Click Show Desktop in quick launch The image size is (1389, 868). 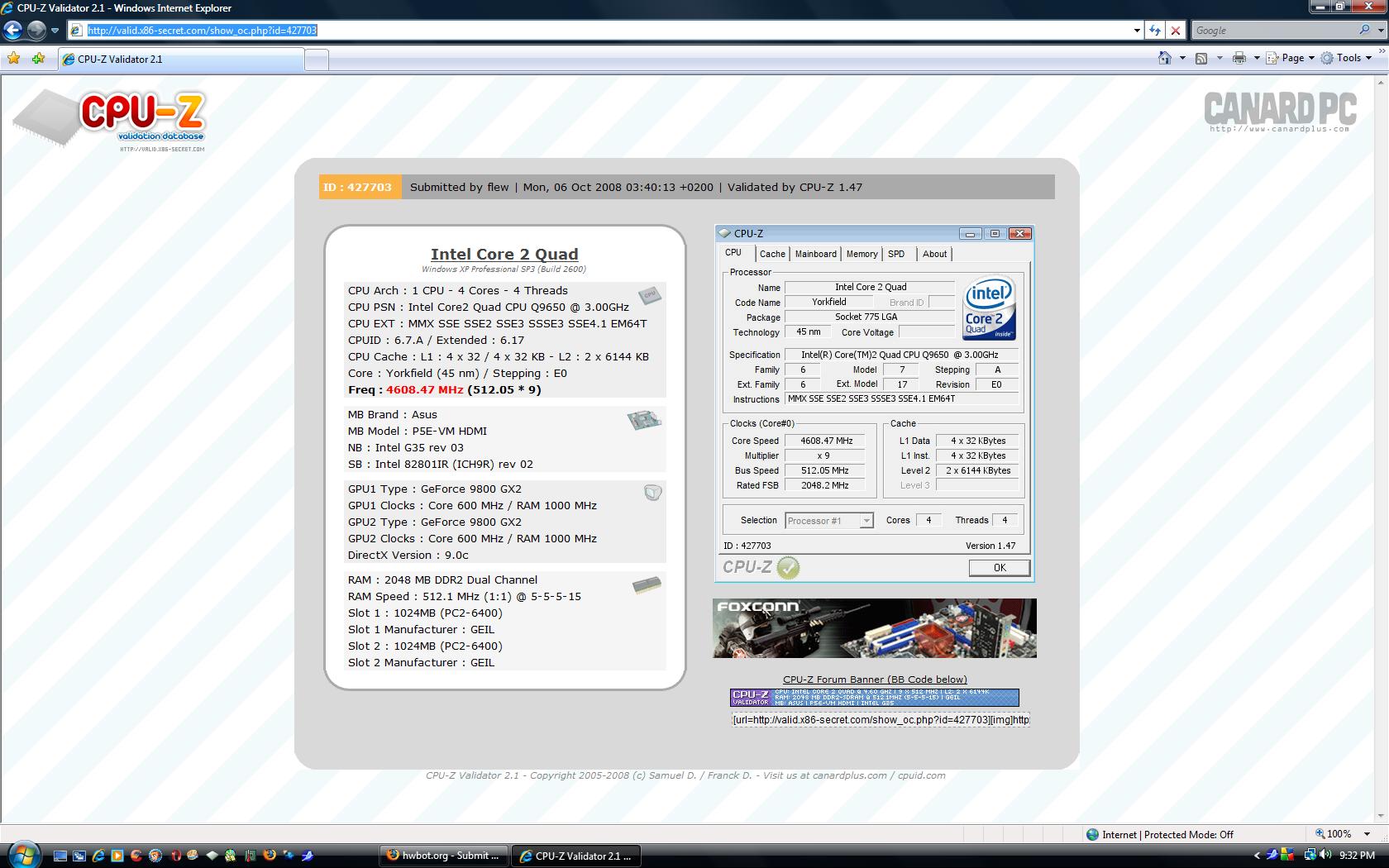pos(60,856)
